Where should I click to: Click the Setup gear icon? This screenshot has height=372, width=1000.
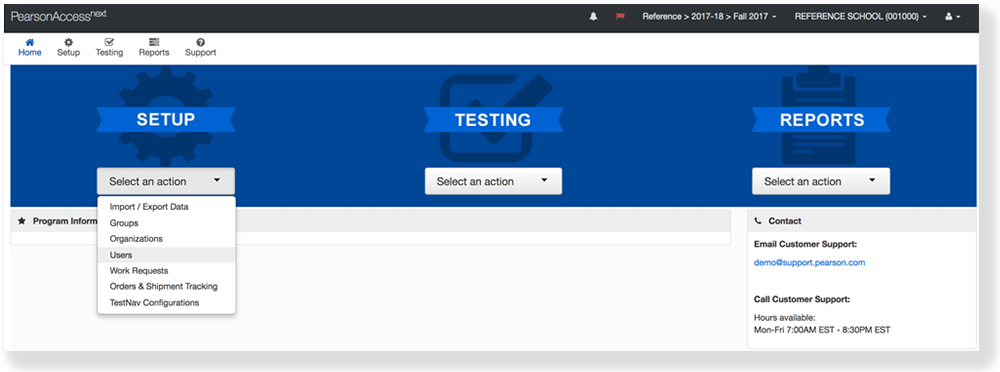pos(68,42)
